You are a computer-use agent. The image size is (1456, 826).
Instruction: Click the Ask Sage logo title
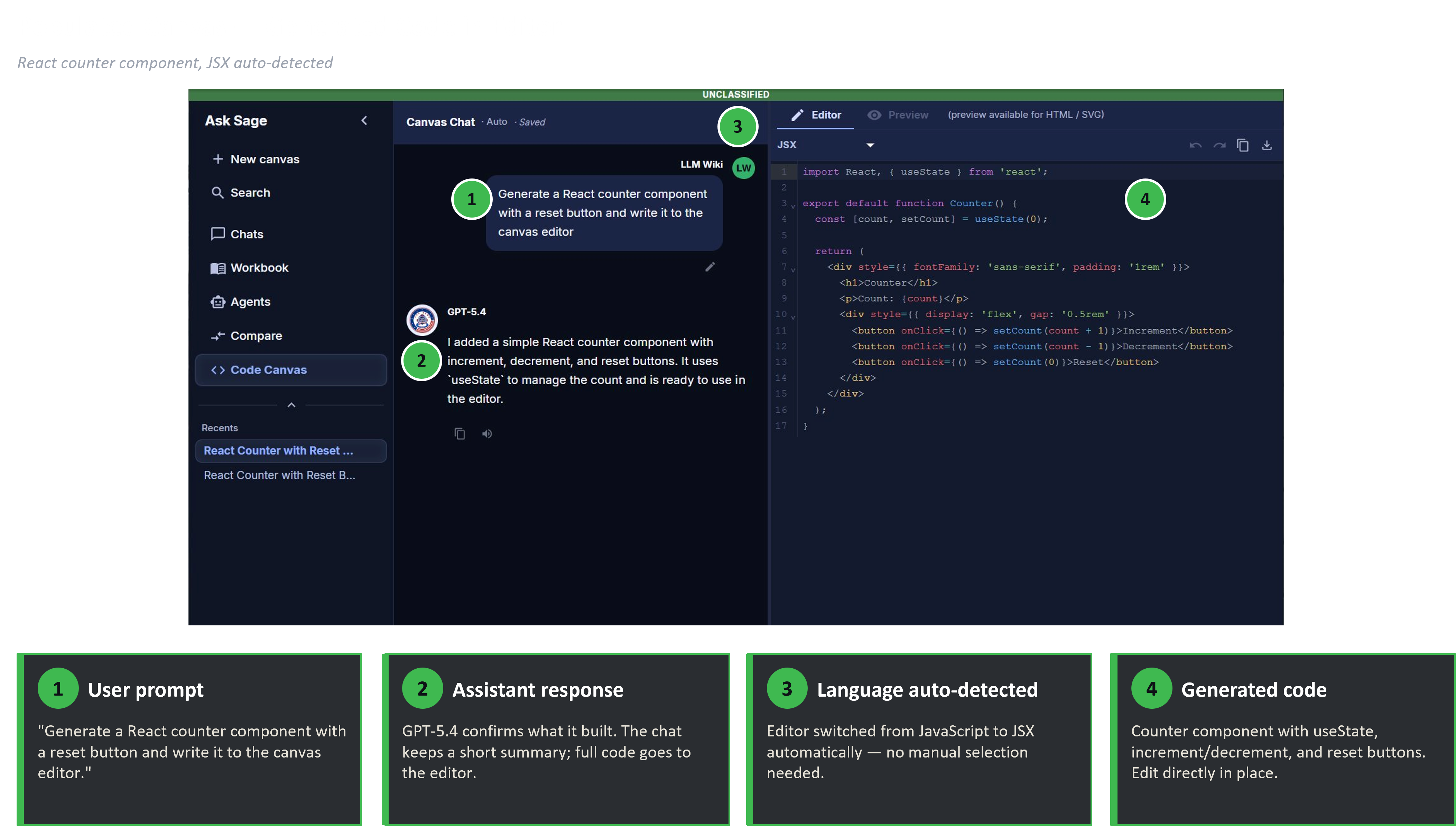pos(236,121)
